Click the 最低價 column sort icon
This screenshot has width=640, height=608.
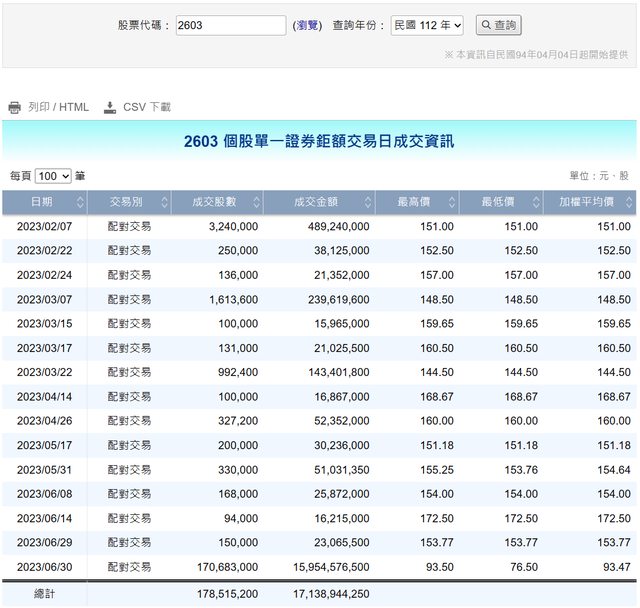click(536, 203)
